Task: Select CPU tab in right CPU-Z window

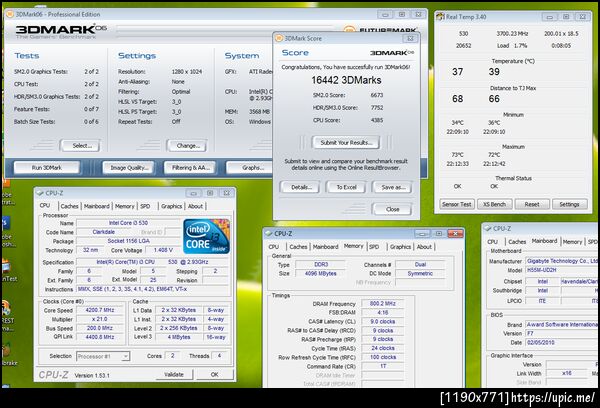Action: [492, 242]
